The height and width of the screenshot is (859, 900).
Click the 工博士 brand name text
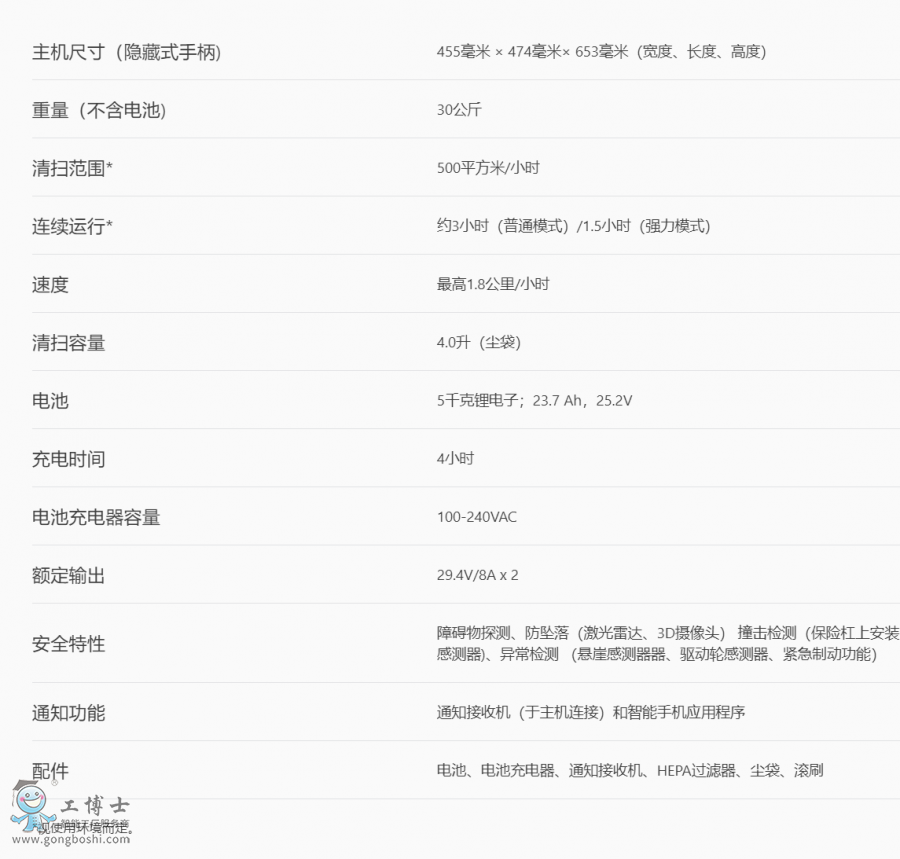click(x=96, y=805)
